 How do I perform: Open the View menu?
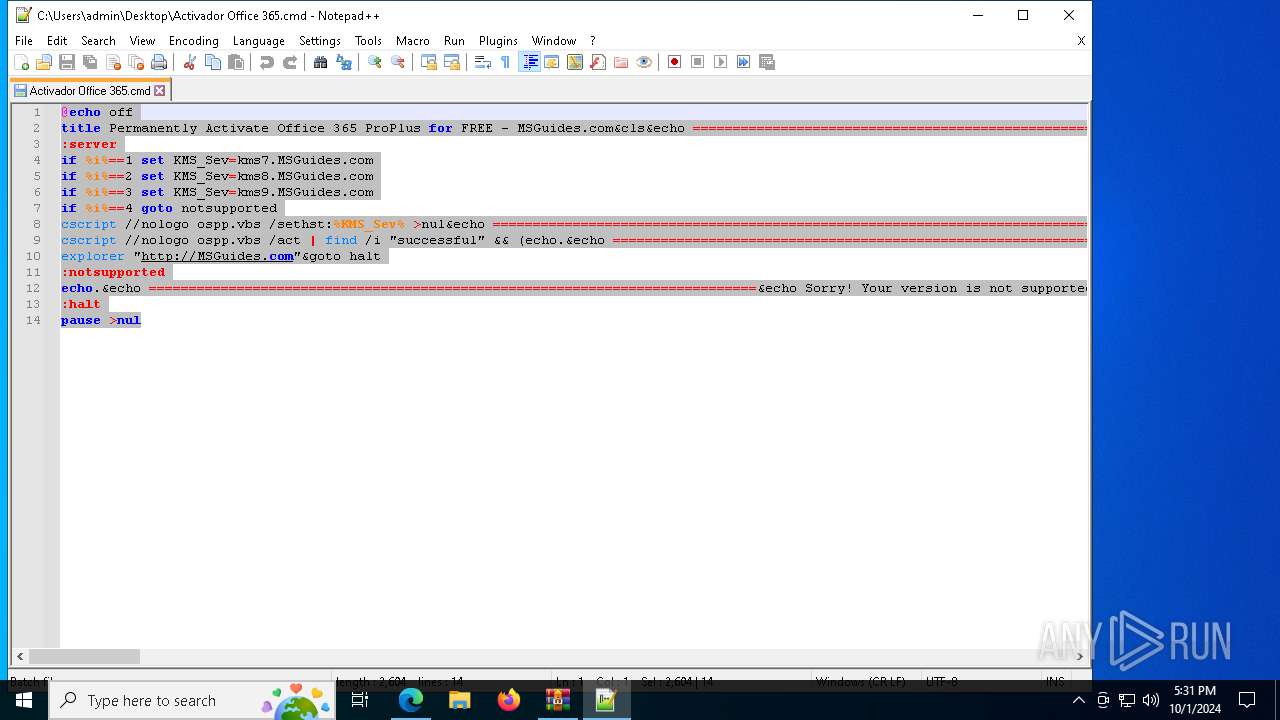[143, 41]
